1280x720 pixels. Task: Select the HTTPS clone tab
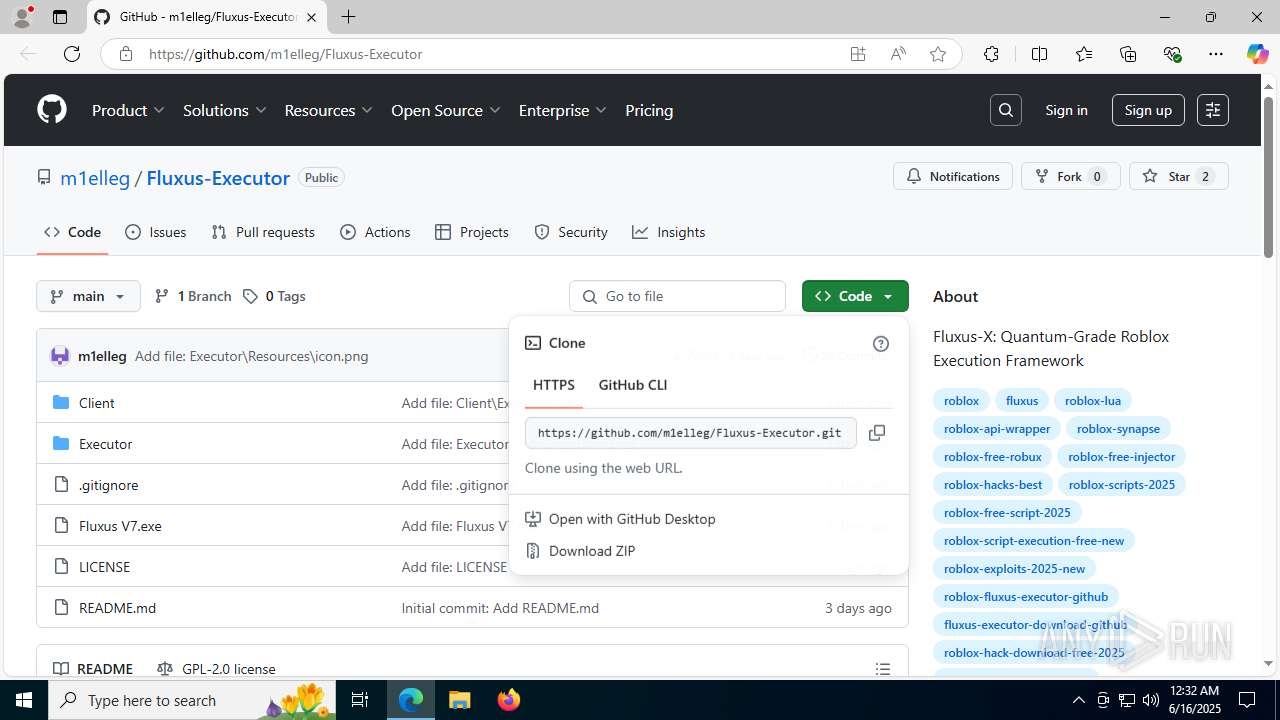[554, 385]
